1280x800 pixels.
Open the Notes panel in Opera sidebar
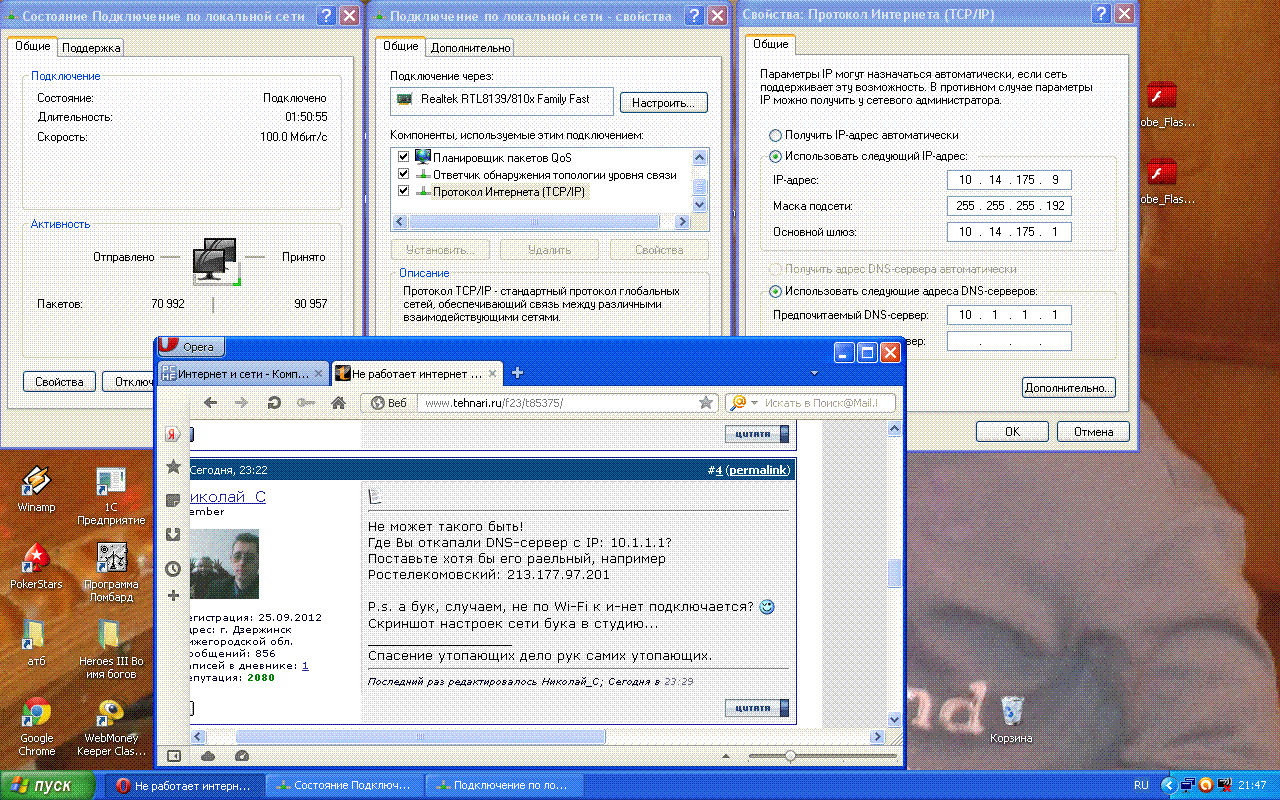tap(173, 500)
